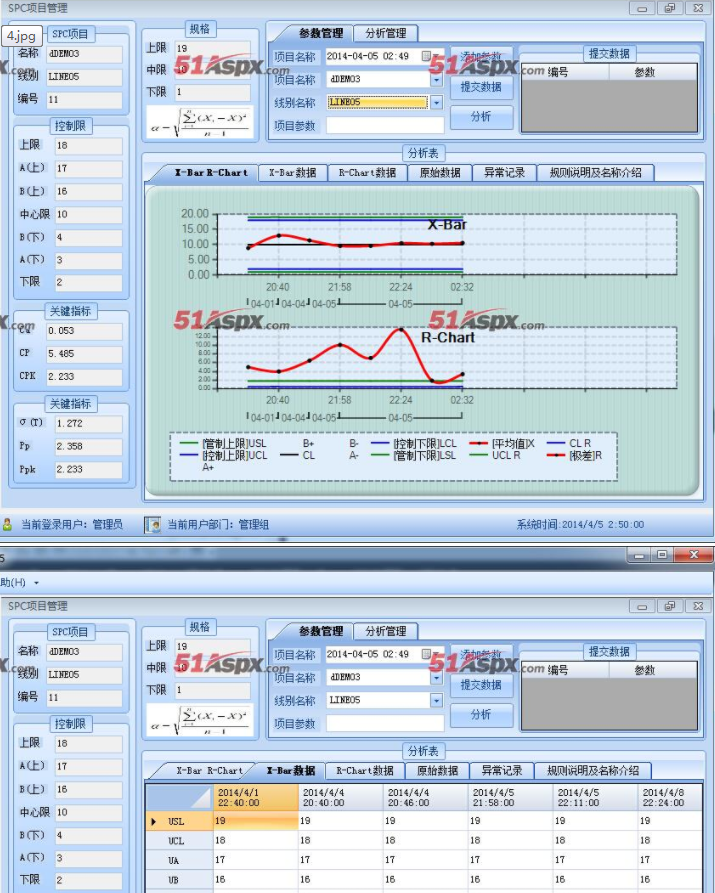
Task: Open 规则说明及名称介绍 tab in upper window
Action: [595, 173]
